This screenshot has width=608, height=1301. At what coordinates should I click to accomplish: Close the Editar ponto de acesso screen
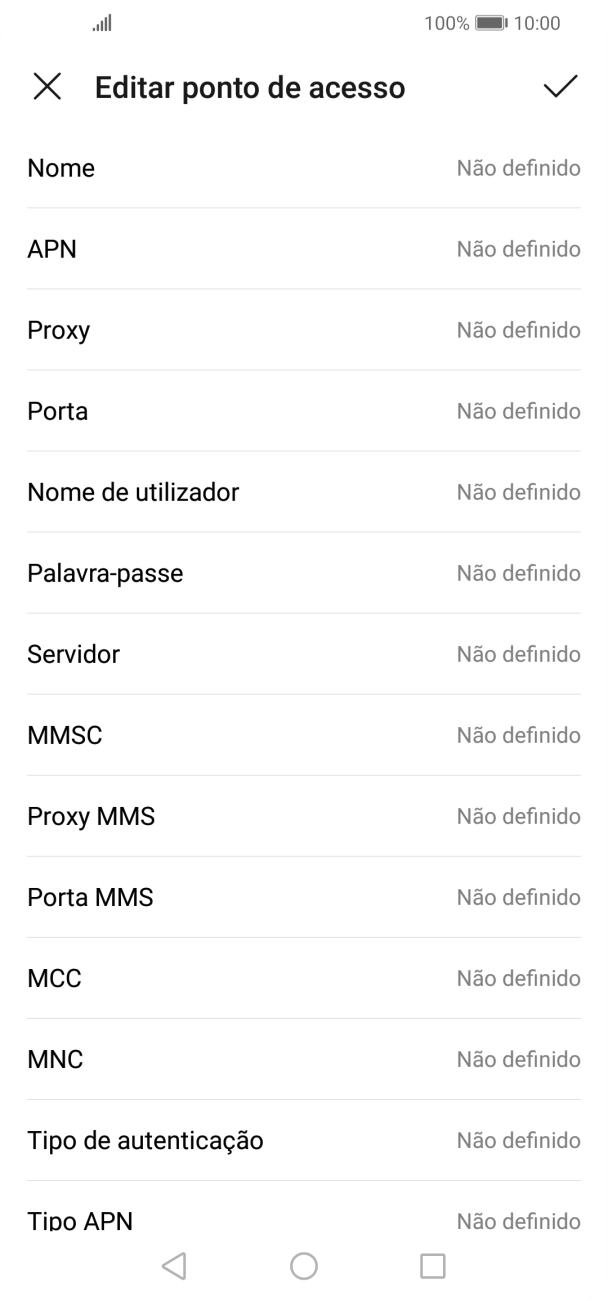(47, 88)
